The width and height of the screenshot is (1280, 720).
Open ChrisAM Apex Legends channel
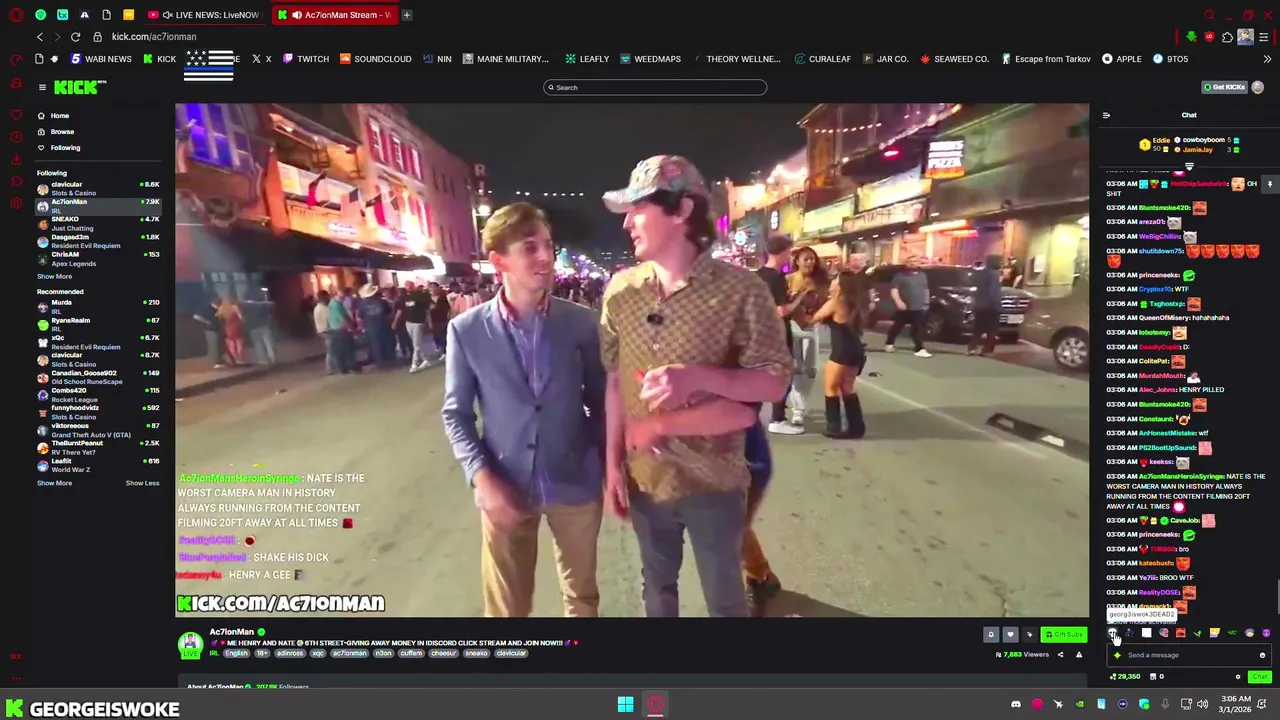tap(98, 259)
